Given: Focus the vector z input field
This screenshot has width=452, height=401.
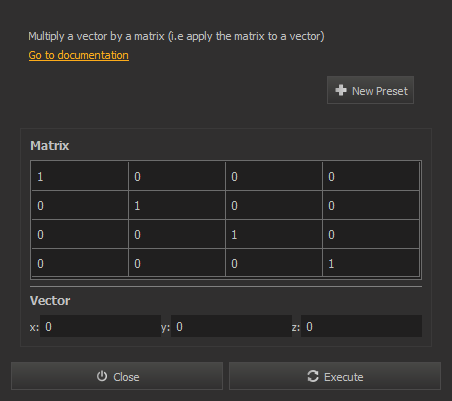Looking at the screenshot, I should [x=361, y=326].
